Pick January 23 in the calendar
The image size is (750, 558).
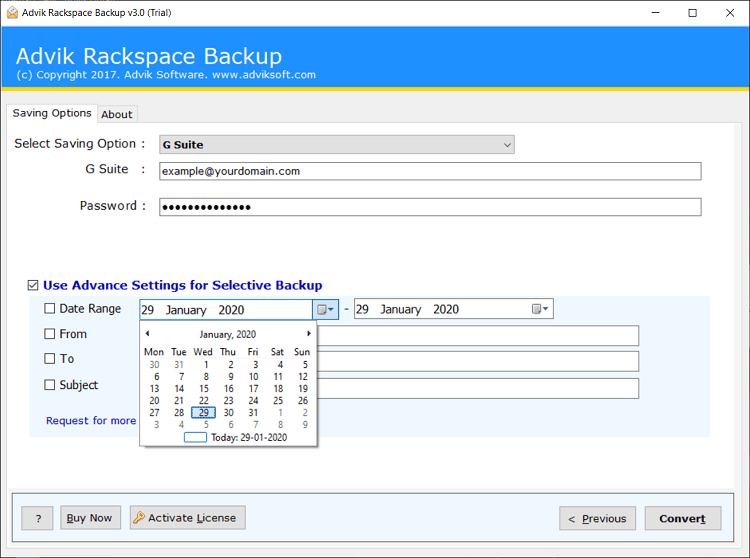pos(229,401)
